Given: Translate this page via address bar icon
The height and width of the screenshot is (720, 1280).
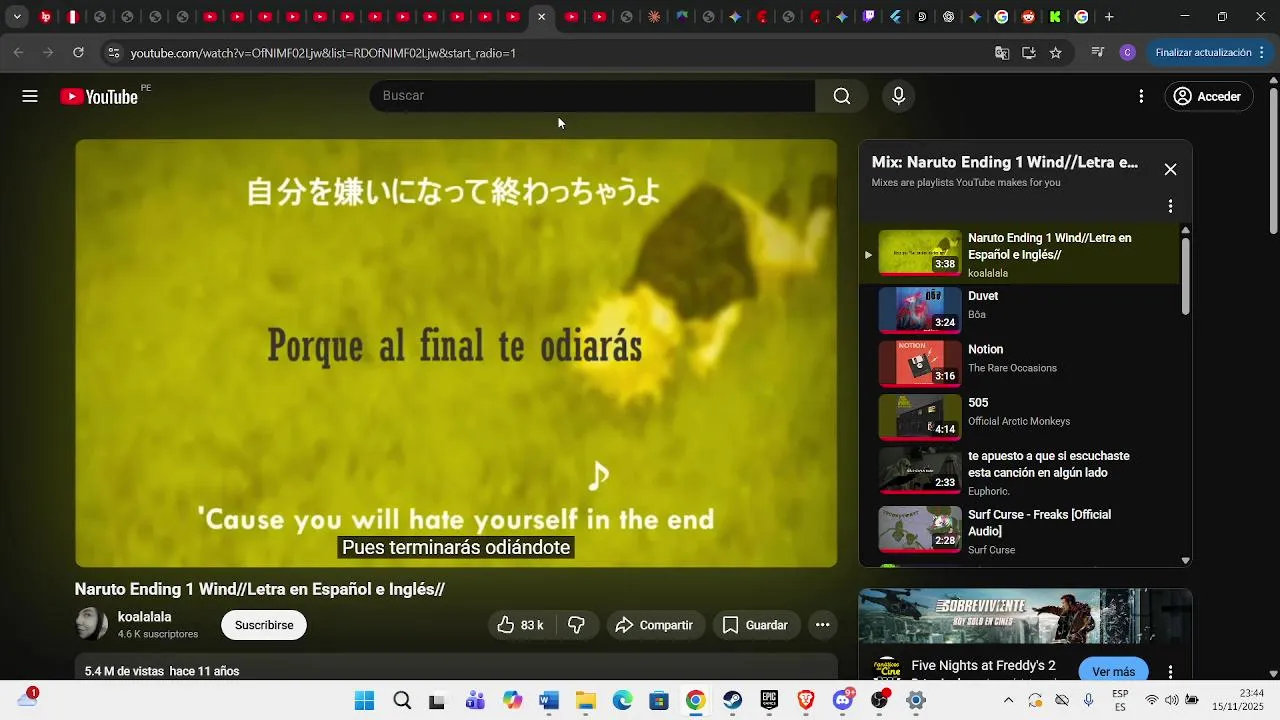Looking at the screenshot, I should pyautogui.click(x=1002, y=53).
